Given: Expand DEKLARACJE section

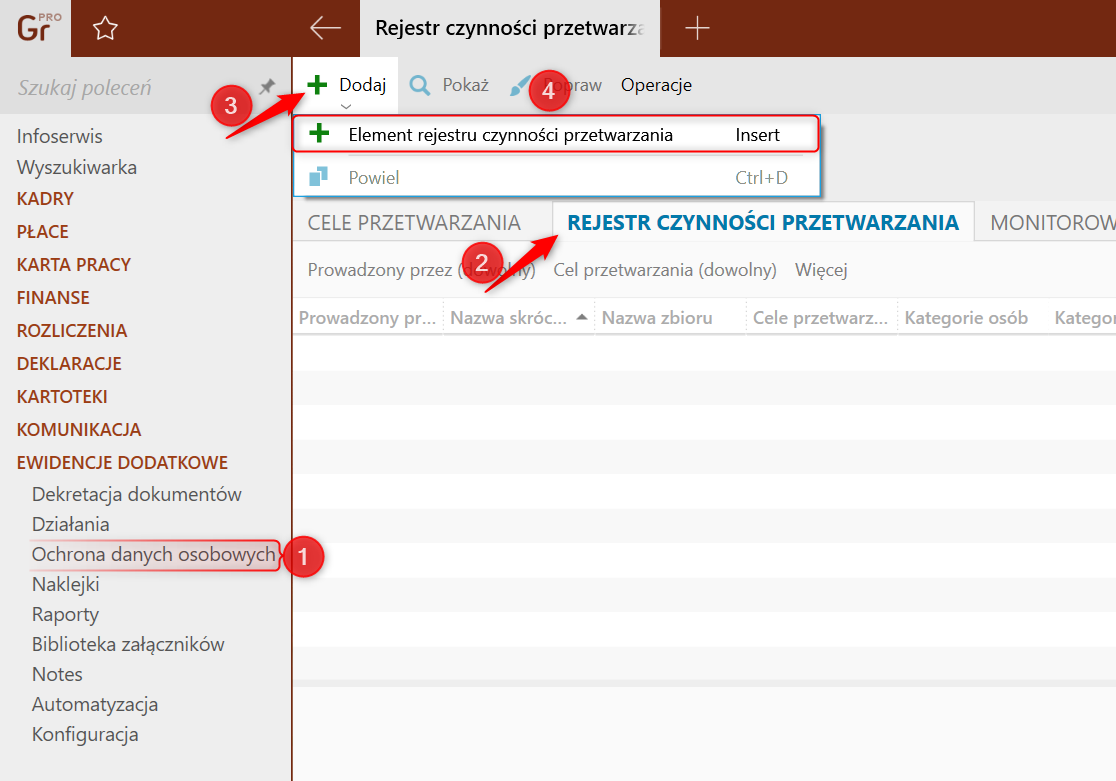Looking at the screenshot, I should tap(69, 363).
